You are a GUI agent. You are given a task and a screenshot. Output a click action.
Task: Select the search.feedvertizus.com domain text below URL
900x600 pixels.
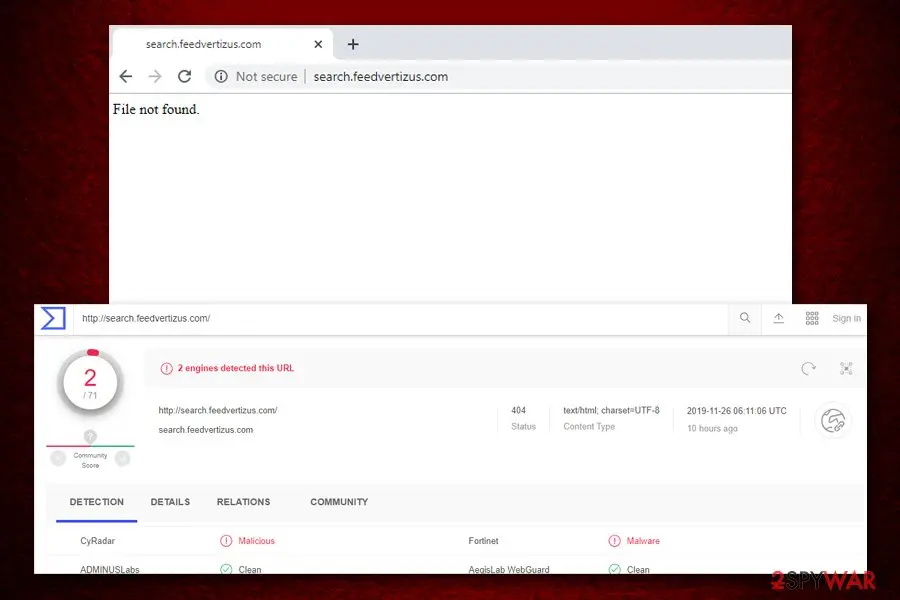205,429
